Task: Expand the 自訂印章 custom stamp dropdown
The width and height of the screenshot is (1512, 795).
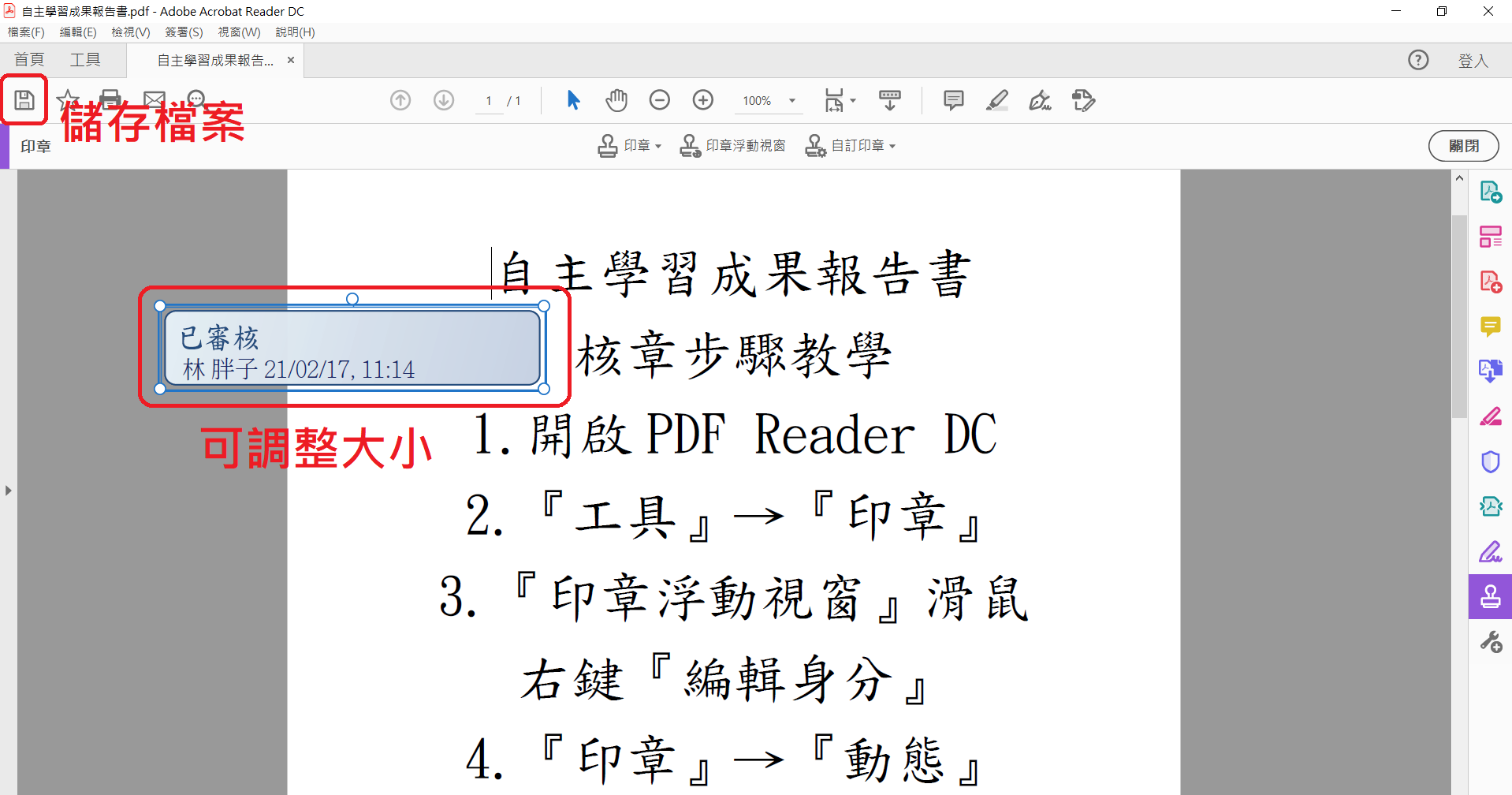Action: pos(850,146)
